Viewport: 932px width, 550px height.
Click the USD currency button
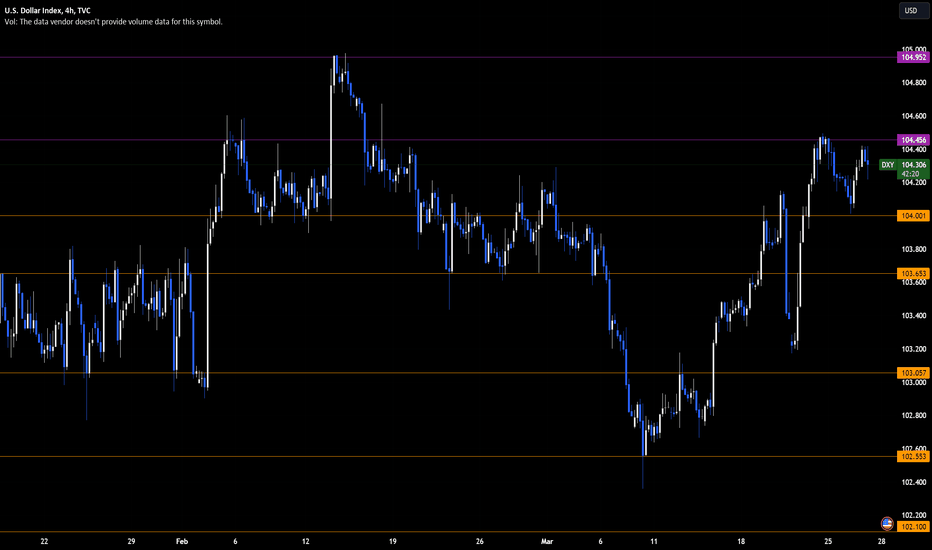pos(913,11)
